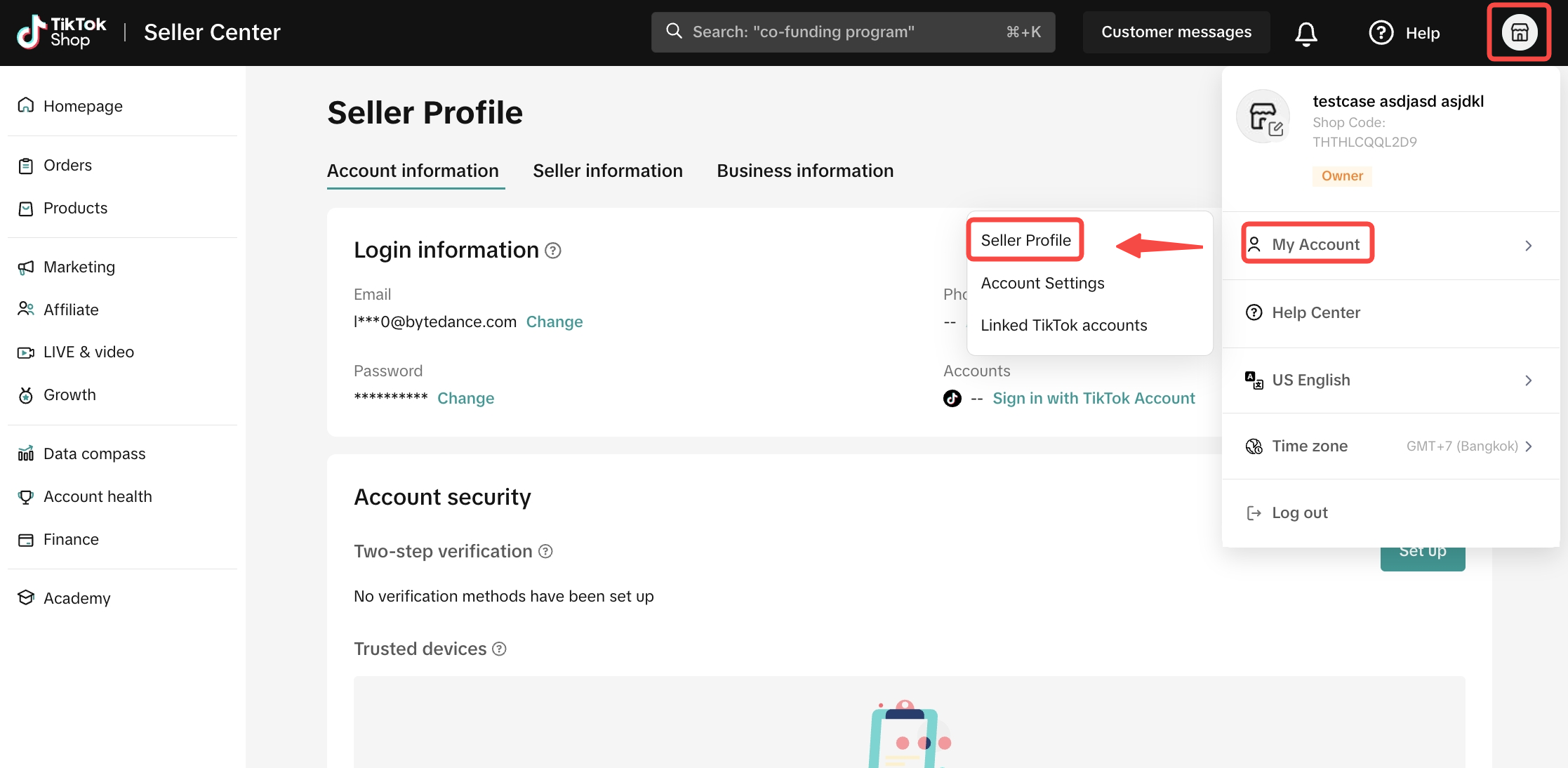This screenshot has height=768, width=1568.
Task: Expand the My Account submenu chevron
Action: point(1528,246)
